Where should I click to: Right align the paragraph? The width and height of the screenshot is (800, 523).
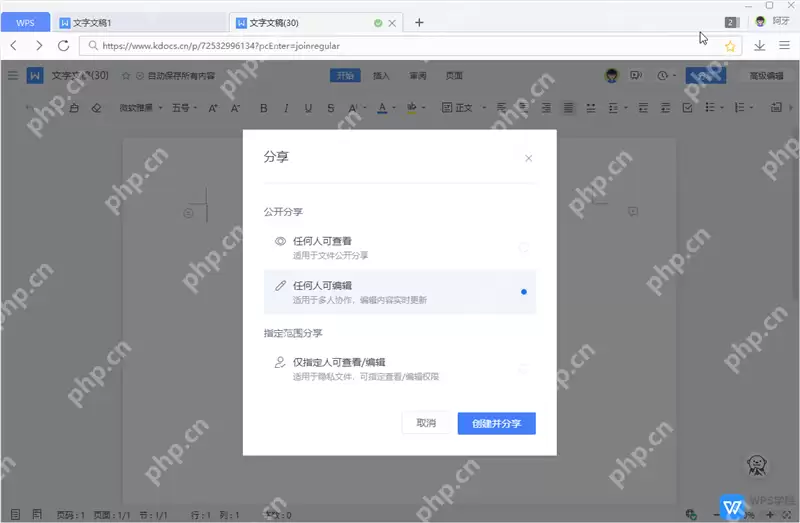point(546,108)
